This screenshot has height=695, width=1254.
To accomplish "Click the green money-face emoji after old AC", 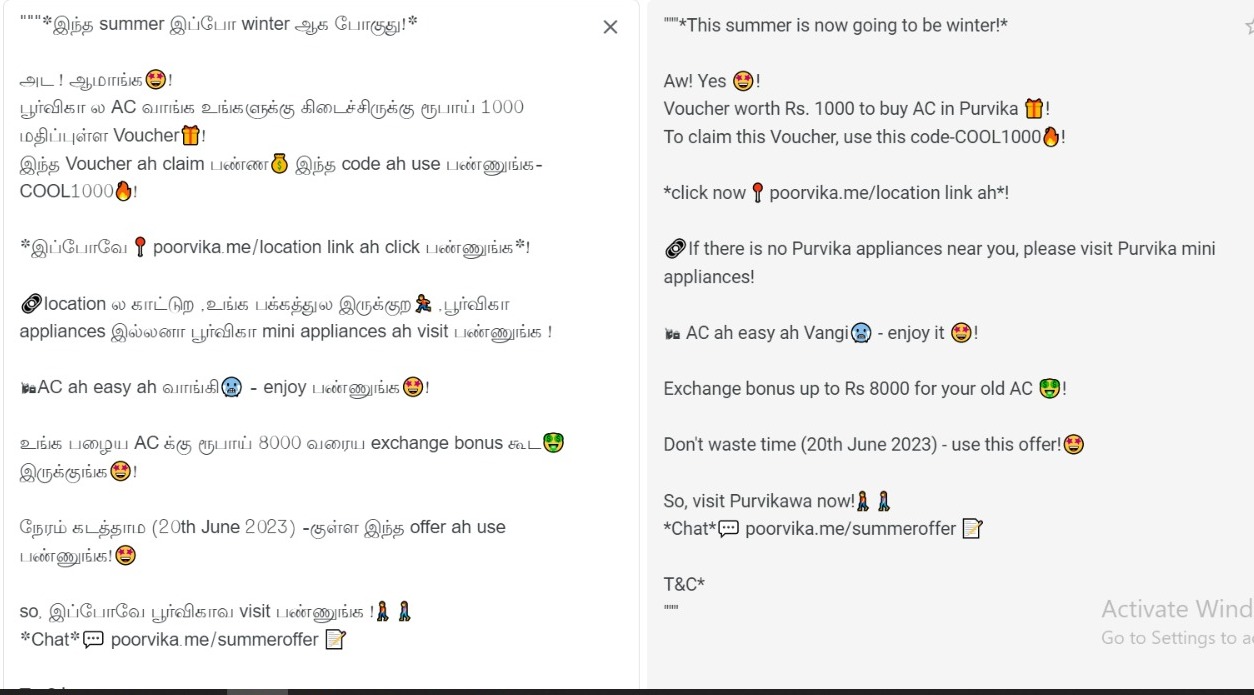I will [x=1049, y=389].
